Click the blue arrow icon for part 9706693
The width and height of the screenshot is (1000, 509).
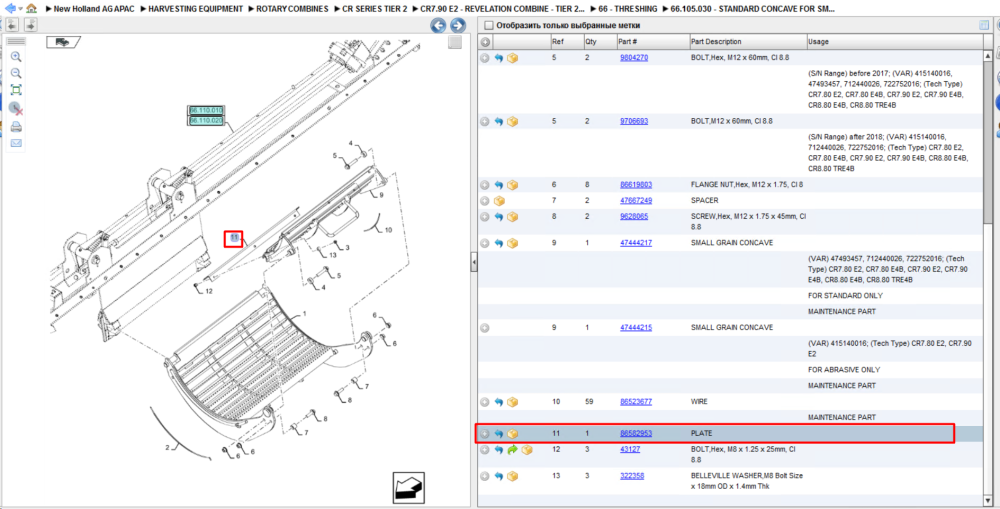click(x=499, y=121)
